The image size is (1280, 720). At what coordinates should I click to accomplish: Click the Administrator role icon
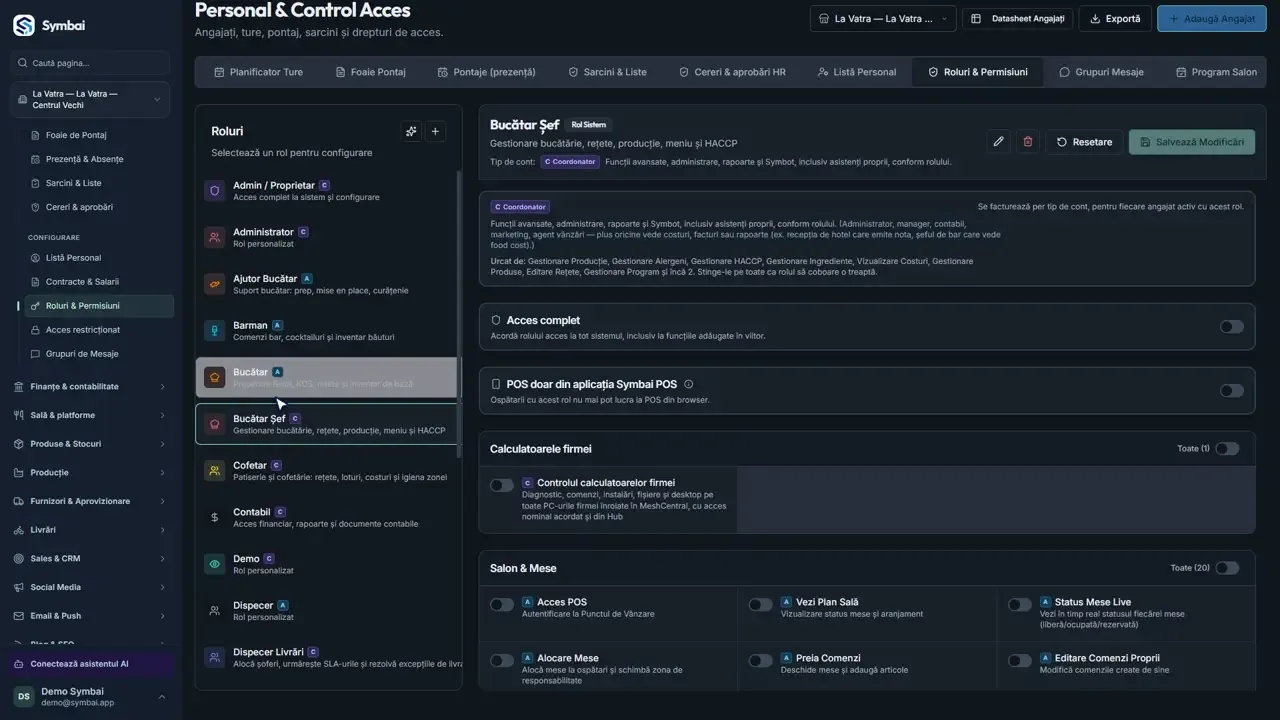click(x=214, y=238)
